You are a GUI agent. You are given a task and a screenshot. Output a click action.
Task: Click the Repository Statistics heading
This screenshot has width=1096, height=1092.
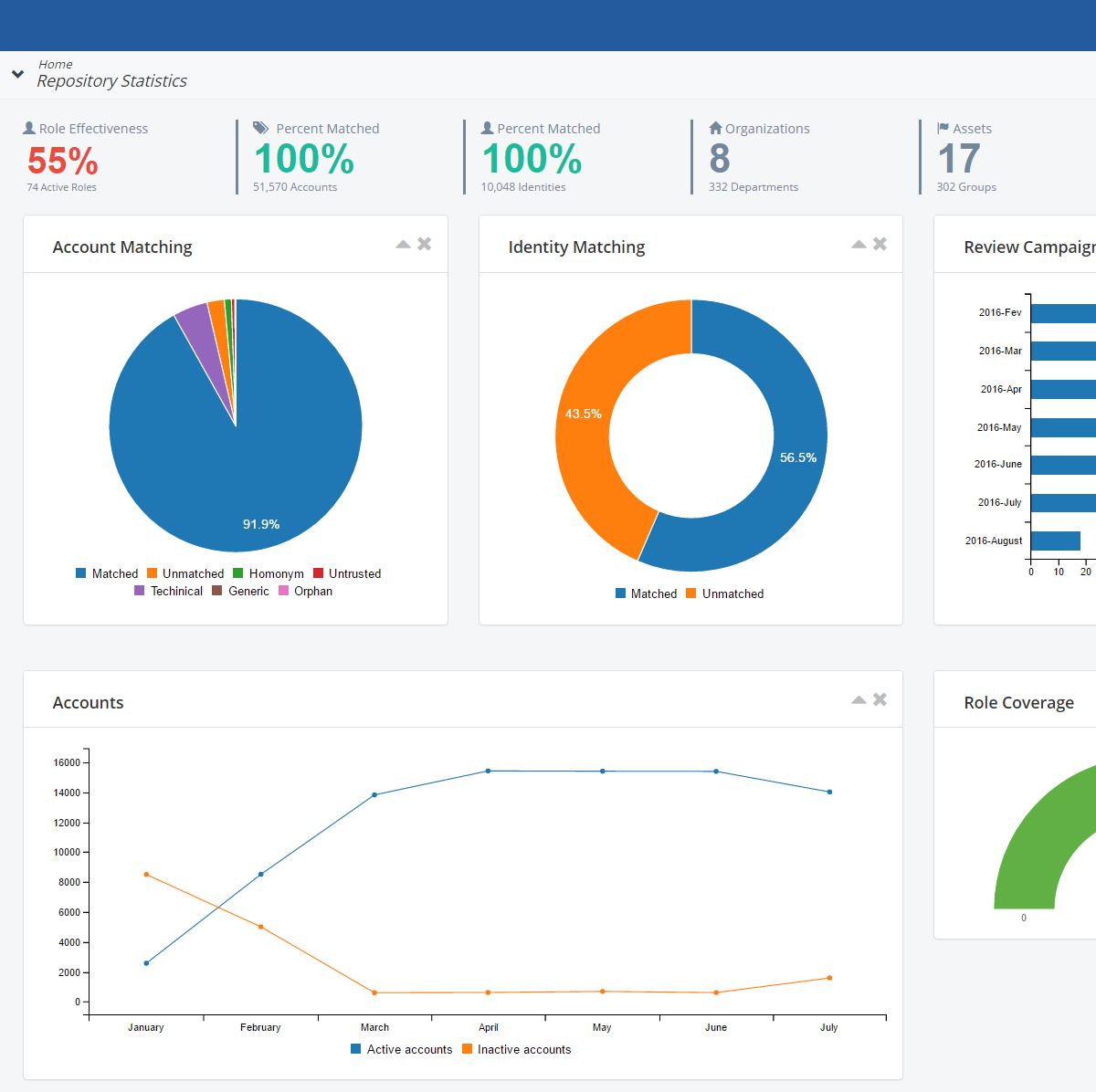(111, 80)
